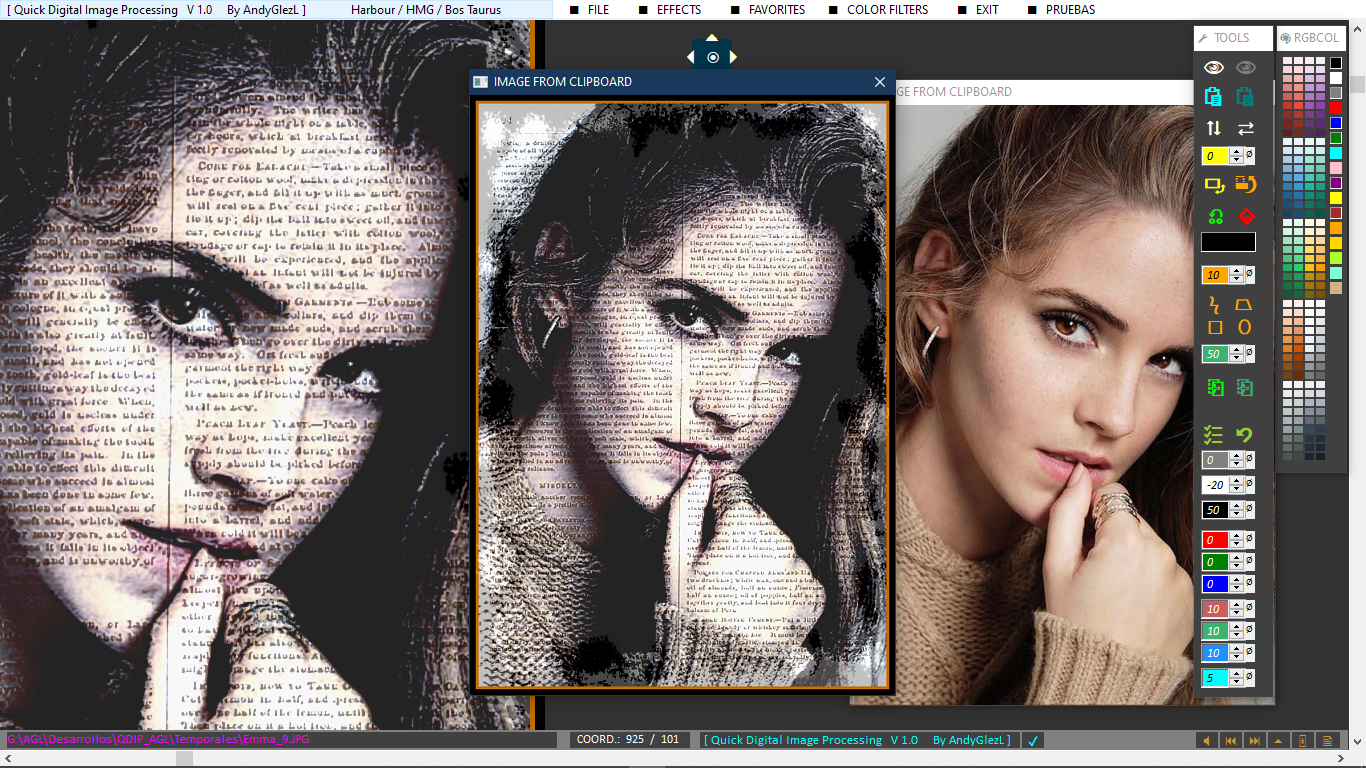This screenshot has height=768, width=1366.
Task: Click the green undo arrow icon
Action: point(1245,435)
